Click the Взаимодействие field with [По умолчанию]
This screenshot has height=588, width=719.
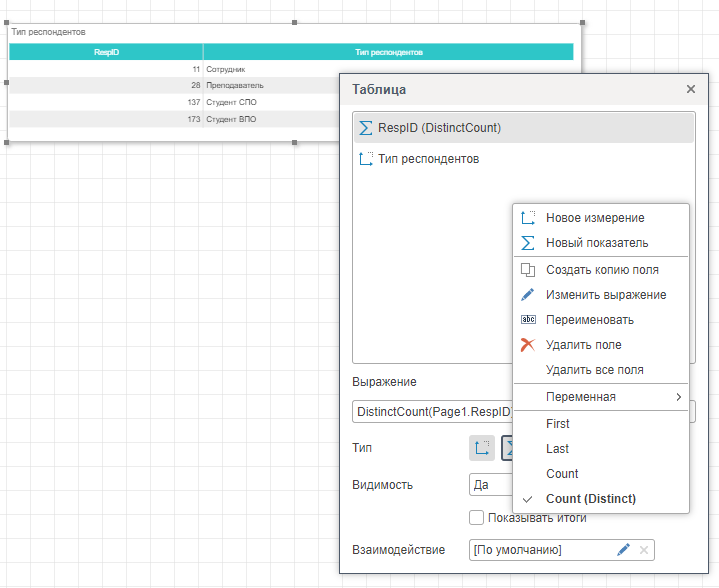click(x=538, y=550)
